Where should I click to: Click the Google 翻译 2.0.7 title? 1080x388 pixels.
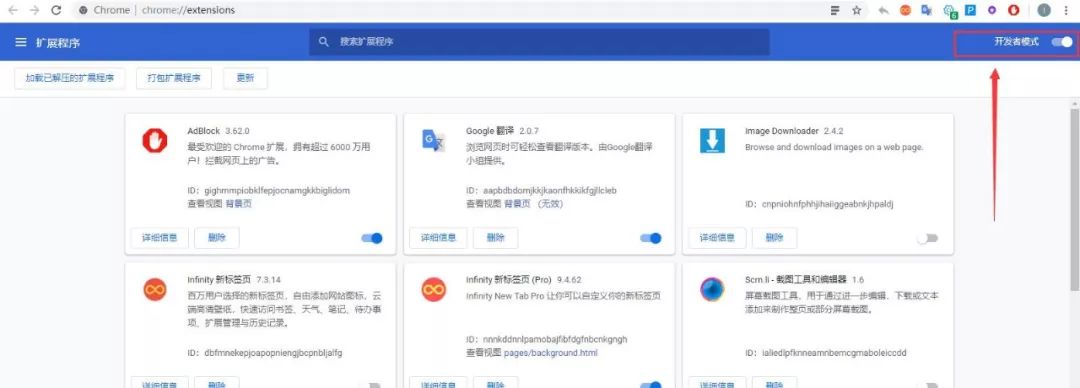[502, 130]
